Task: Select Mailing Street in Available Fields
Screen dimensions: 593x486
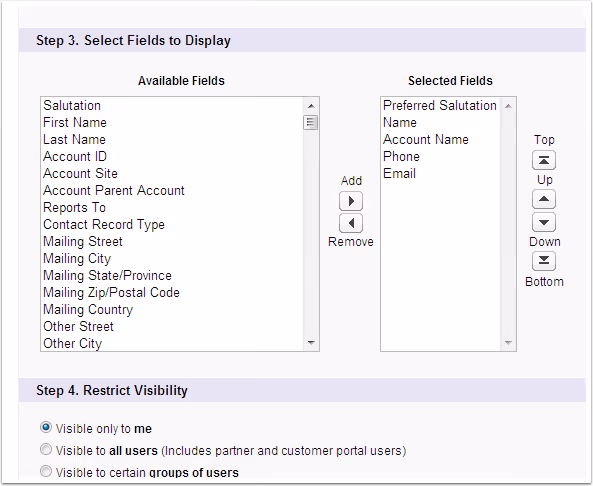Action: pos(172,242)
